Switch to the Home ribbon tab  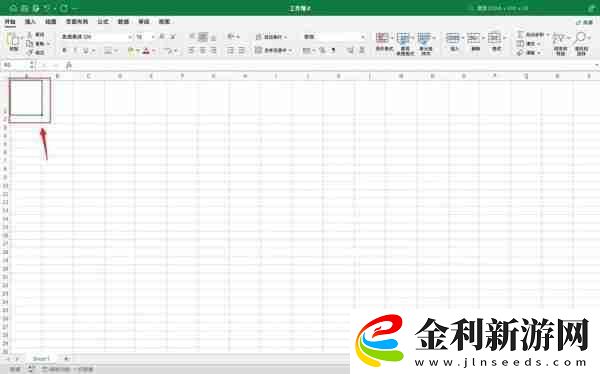tap(10, 22)
